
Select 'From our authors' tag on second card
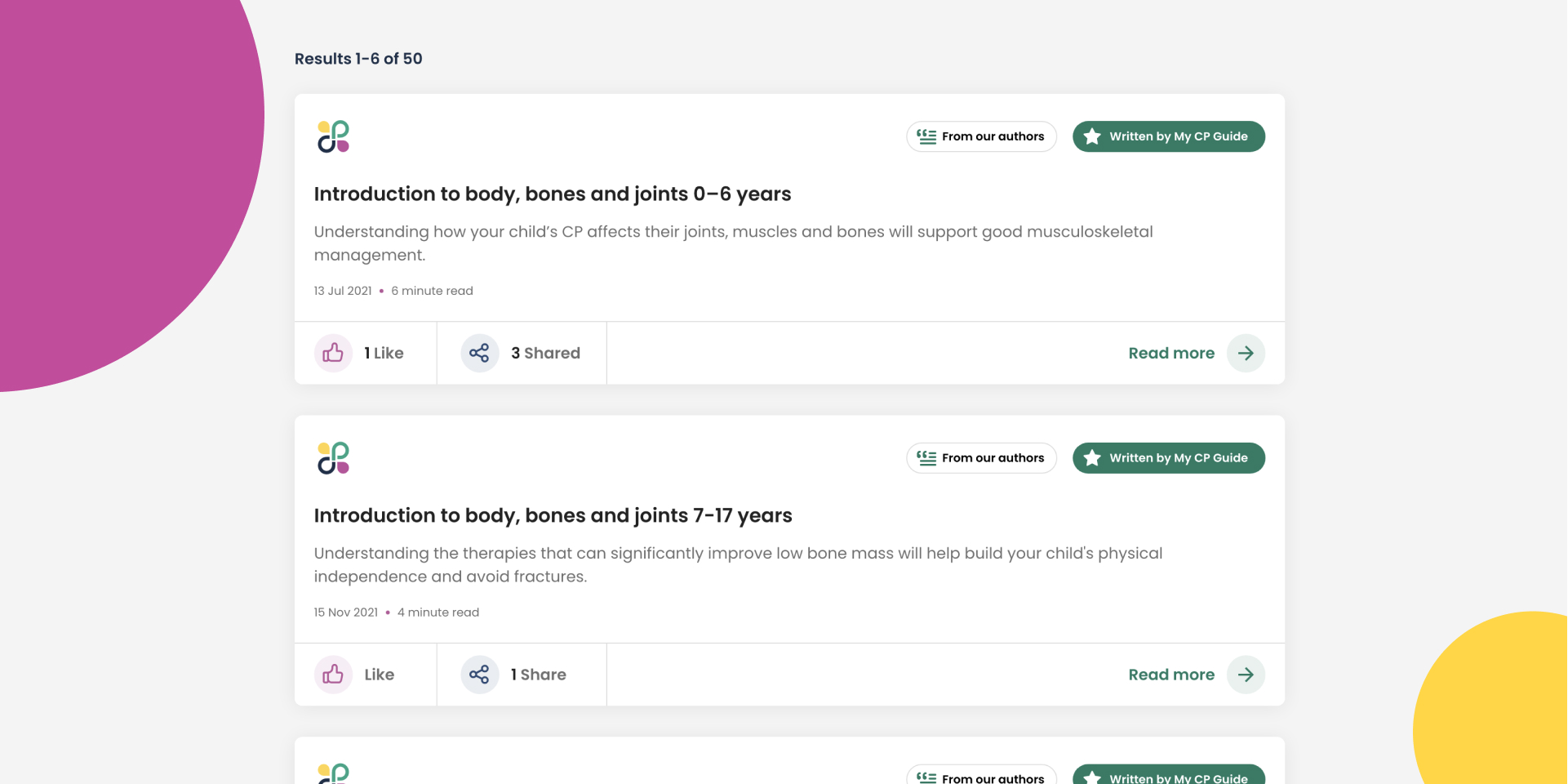click(981, 458)
